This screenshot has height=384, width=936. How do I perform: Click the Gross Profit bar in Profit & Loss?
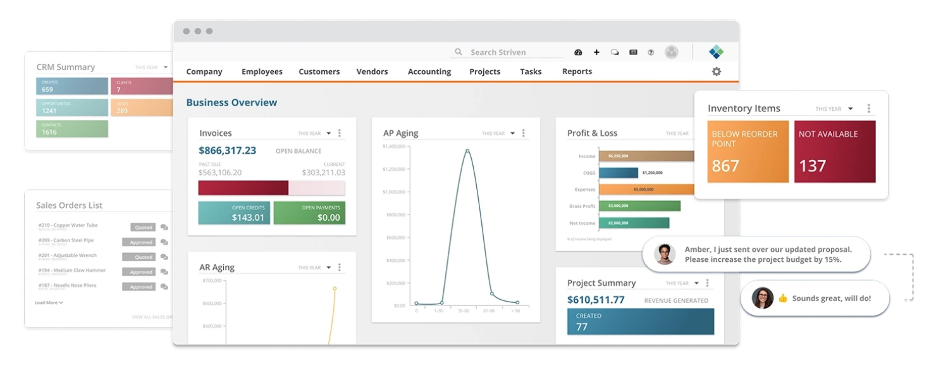coord(640,205)
